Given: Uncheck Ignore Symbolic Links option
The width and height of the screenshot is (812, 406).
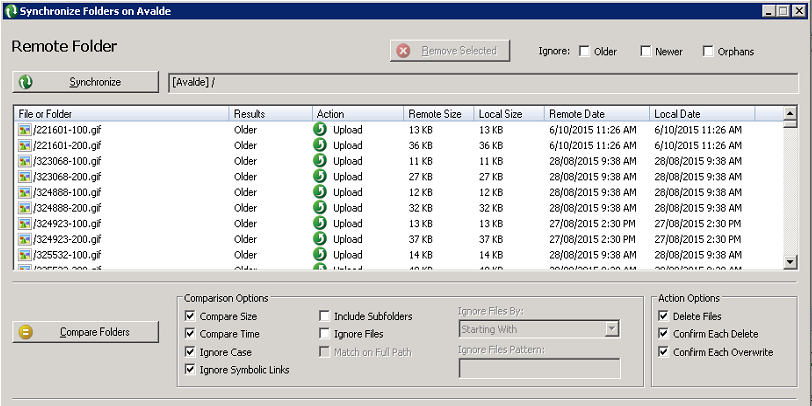Looking at the screenshot, I should tap(190, 370).
